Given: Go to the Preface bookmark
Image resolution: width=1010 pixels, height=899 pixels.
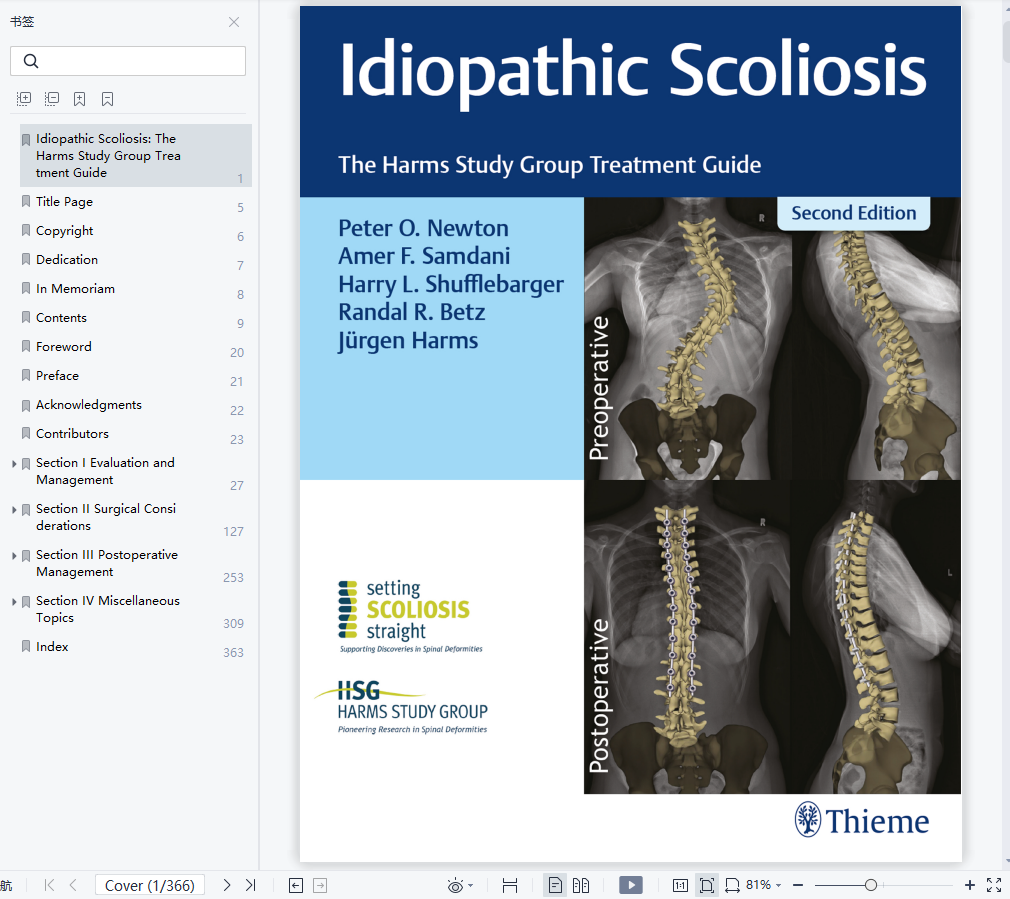Looking at the screenshot, I should click(57, 375).
